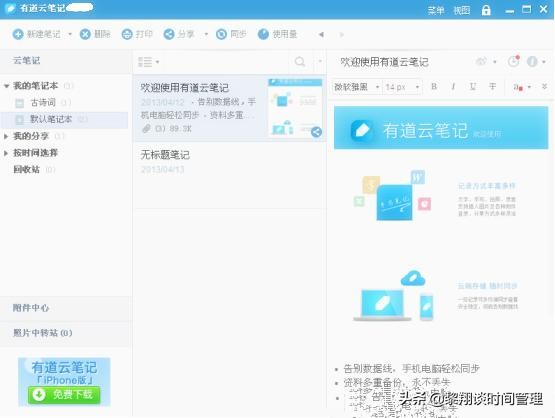This screenshot has width=555, height=418.
Task: Click the clock icon with red dot
Action: click(514, 61)
